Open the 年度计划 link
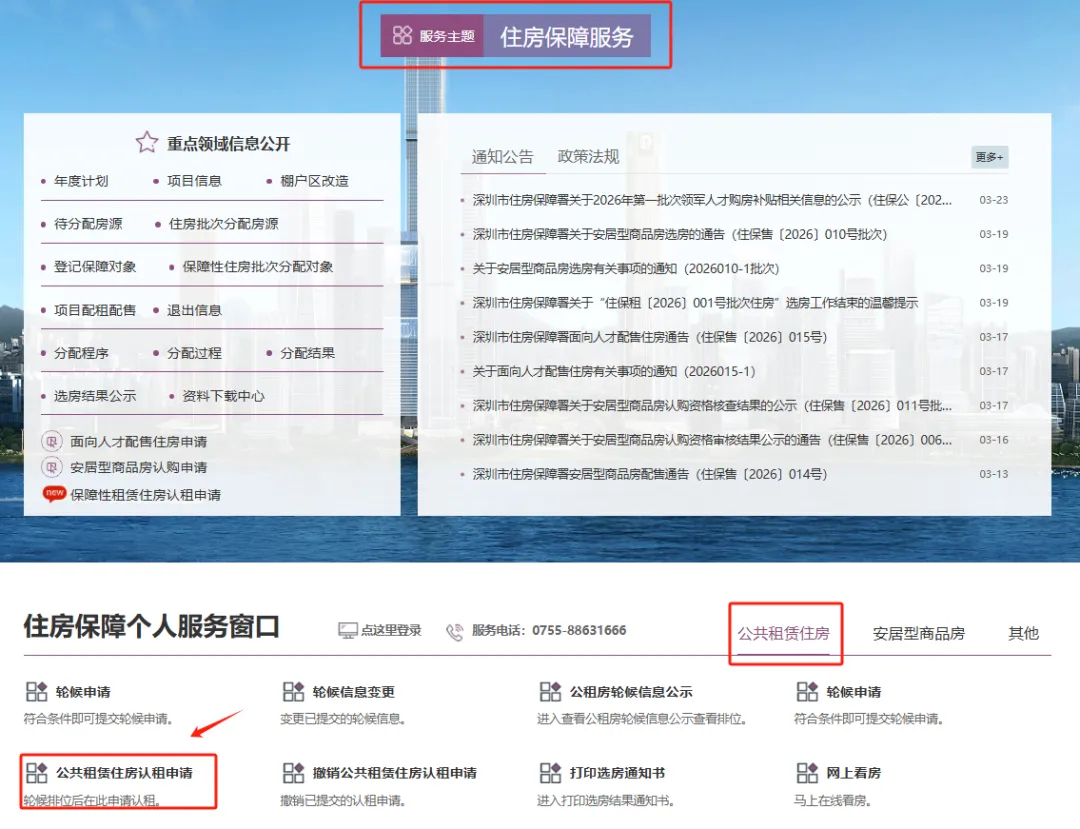 [x=81, y=181]
